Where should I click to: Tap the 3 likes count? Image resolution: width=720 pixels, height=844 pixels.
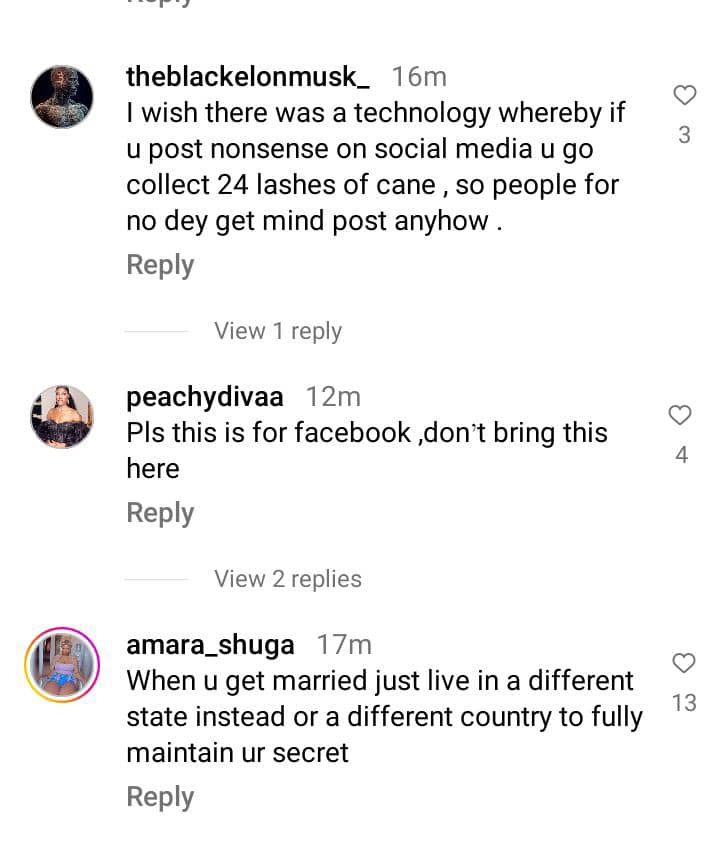click(x=684, y=135)
